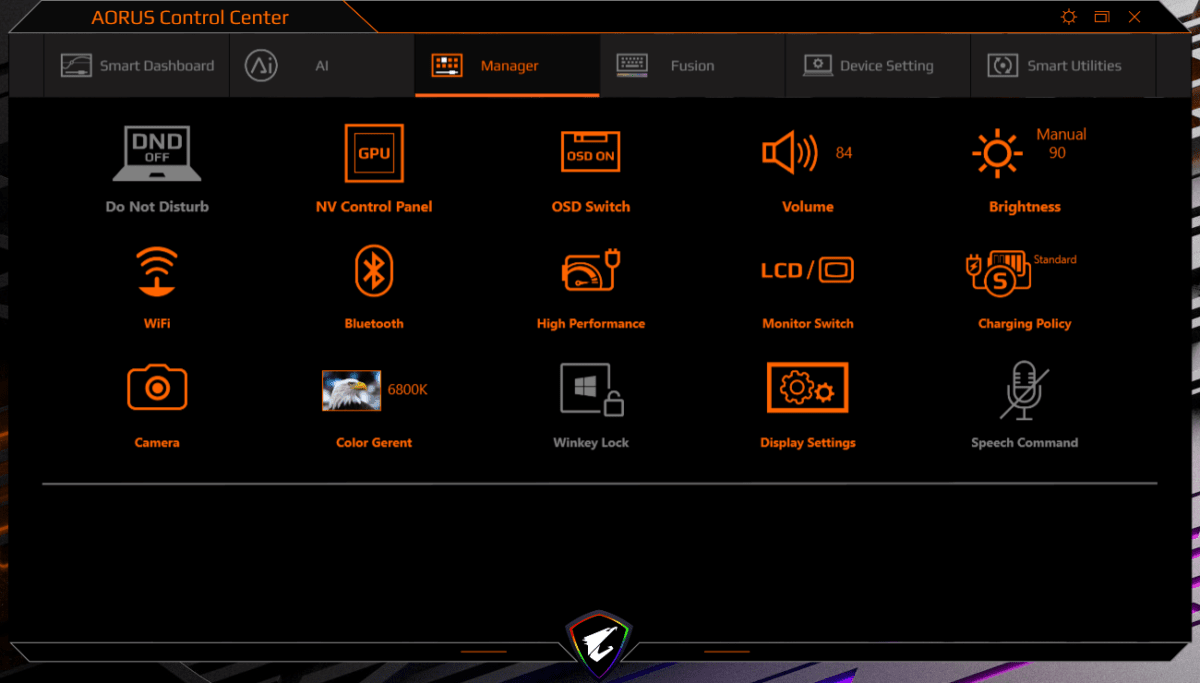Toggle the Camera icon

click(x=157, y=388)
